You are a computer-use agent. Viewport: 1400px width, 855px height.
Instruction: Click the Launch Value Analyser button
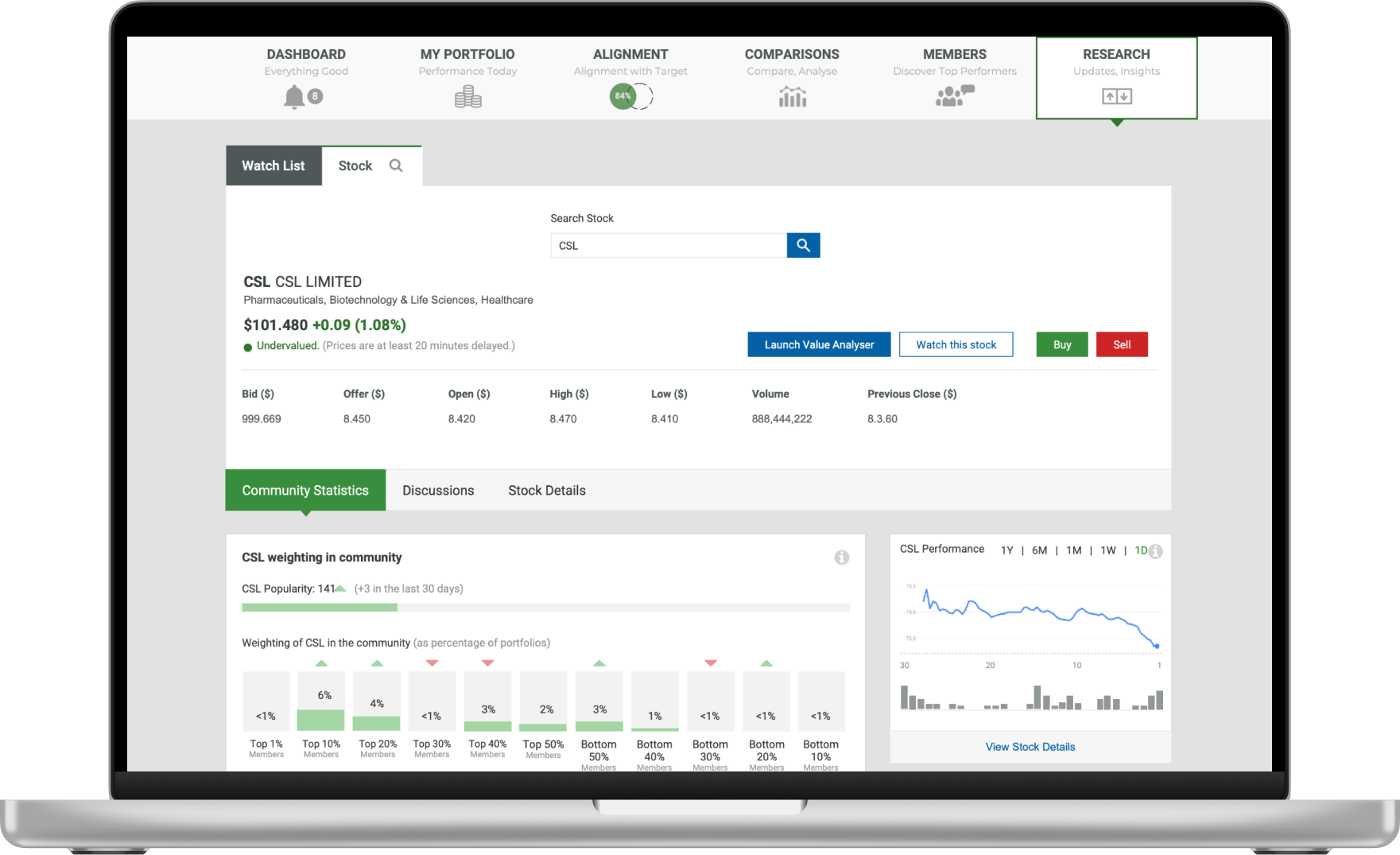tap(819, 344)
